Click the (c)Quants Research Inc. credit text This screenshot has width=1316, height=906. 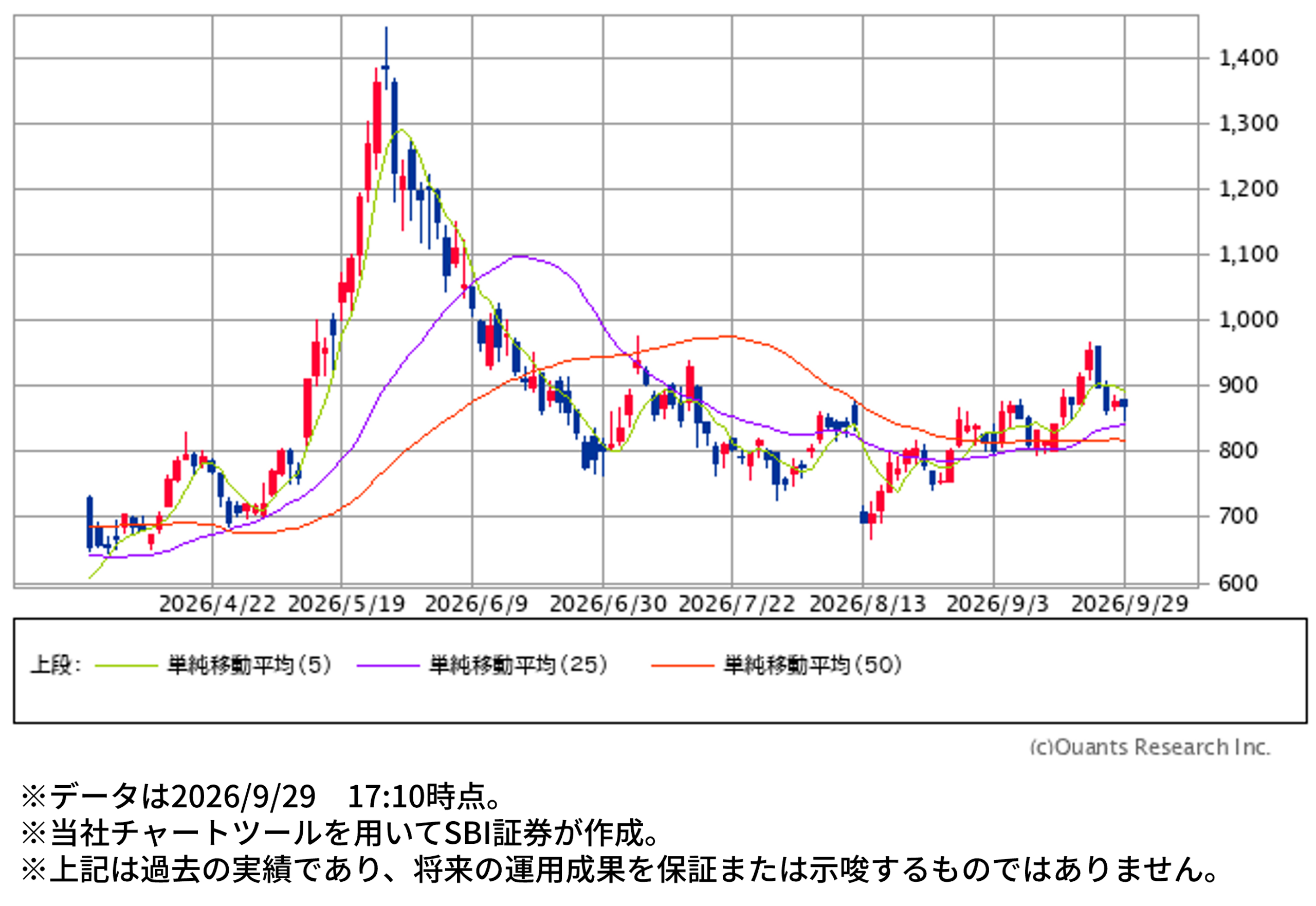[x=1150, y=747]
